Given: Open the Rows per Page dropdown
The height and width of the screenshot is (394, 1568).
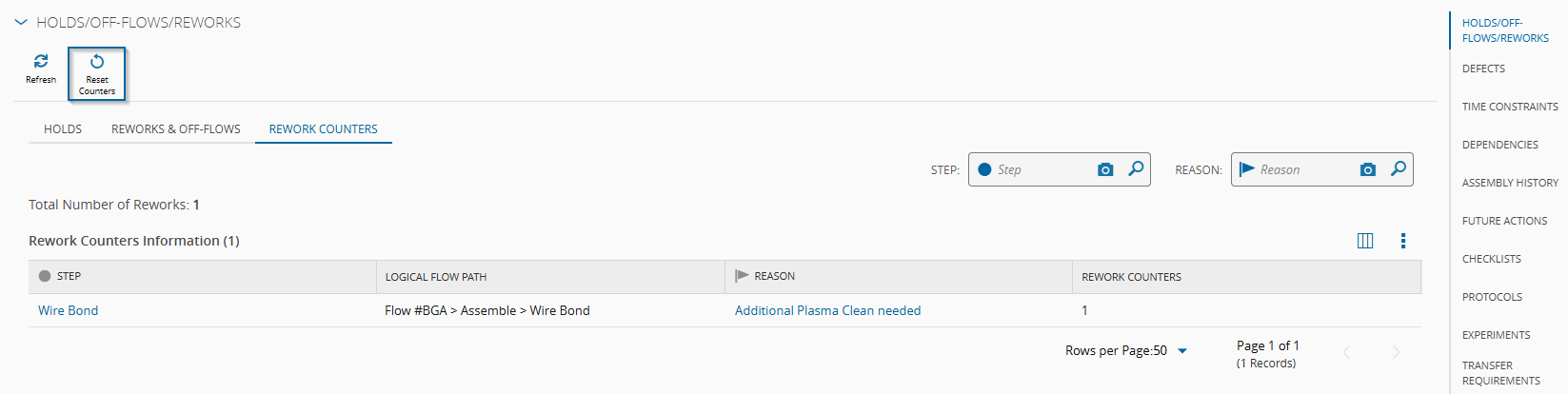Looking at the screenshot, I should tap(1182, 351).
